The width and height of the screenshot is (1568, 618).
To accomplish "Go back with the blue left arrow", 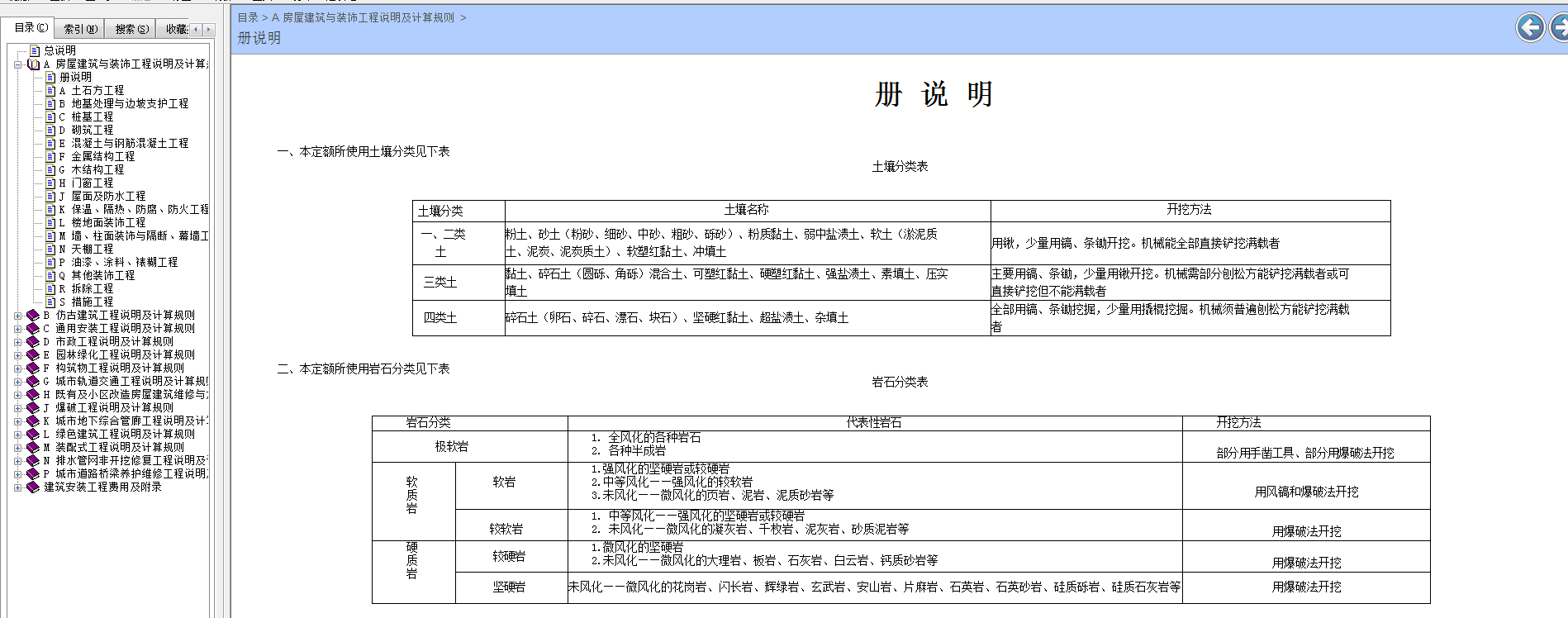I will pyautogui.click(x=1530, y=27).
